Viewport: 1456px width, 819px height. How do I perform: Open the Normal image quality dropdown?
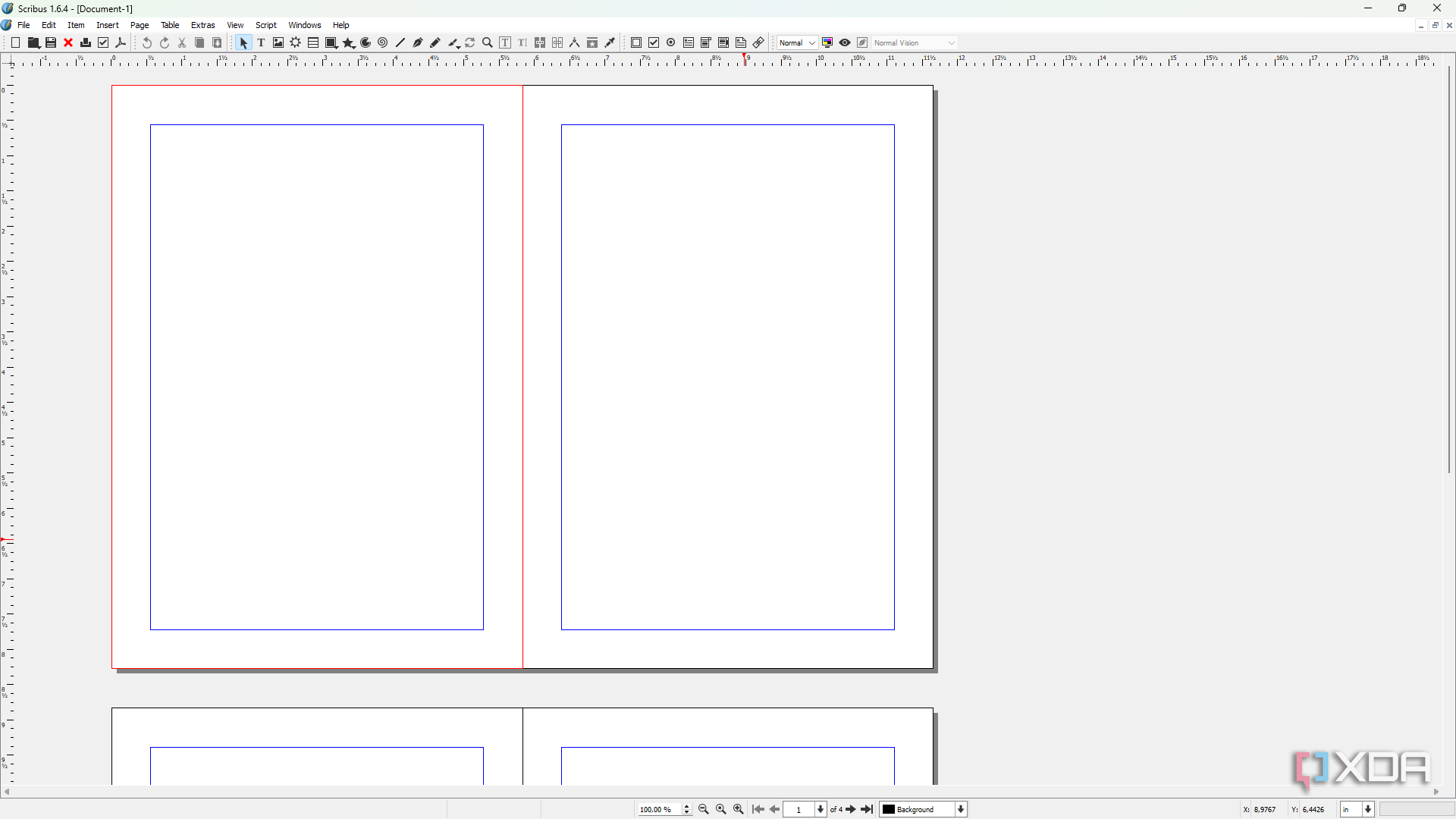[797, 43]
